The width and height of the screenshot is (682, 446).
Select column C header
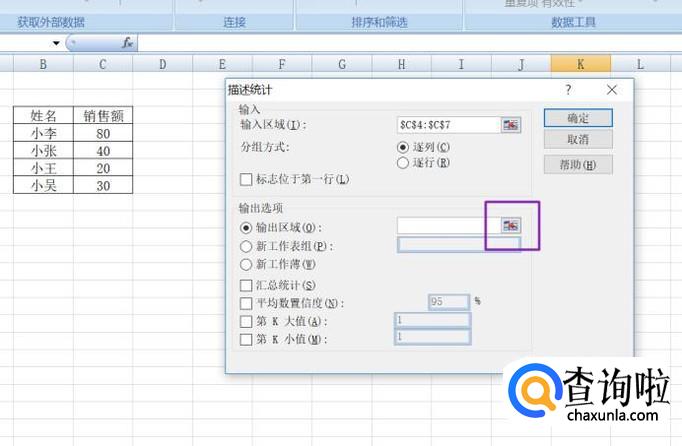103,64
